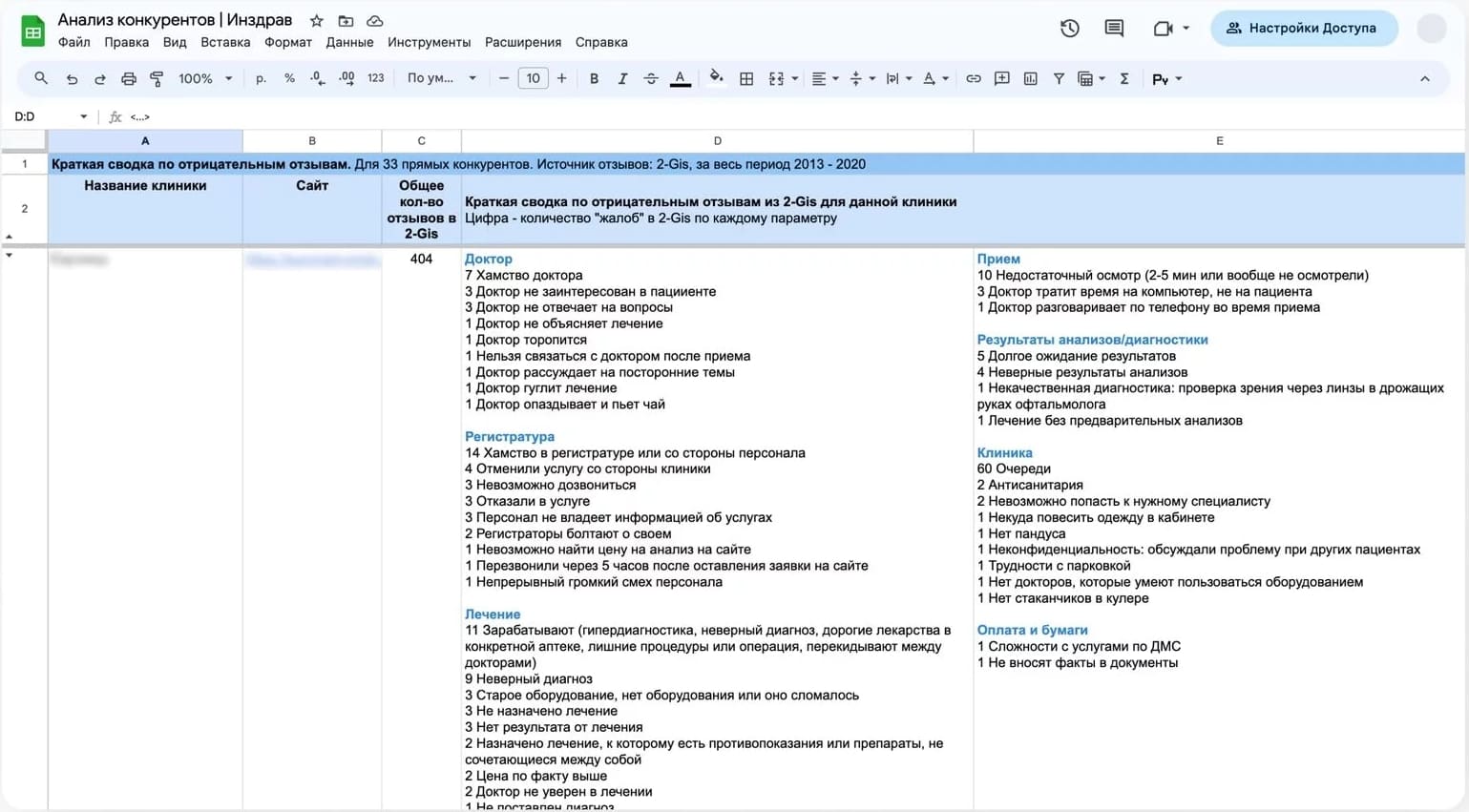Format selection as percent

(289, 78)
